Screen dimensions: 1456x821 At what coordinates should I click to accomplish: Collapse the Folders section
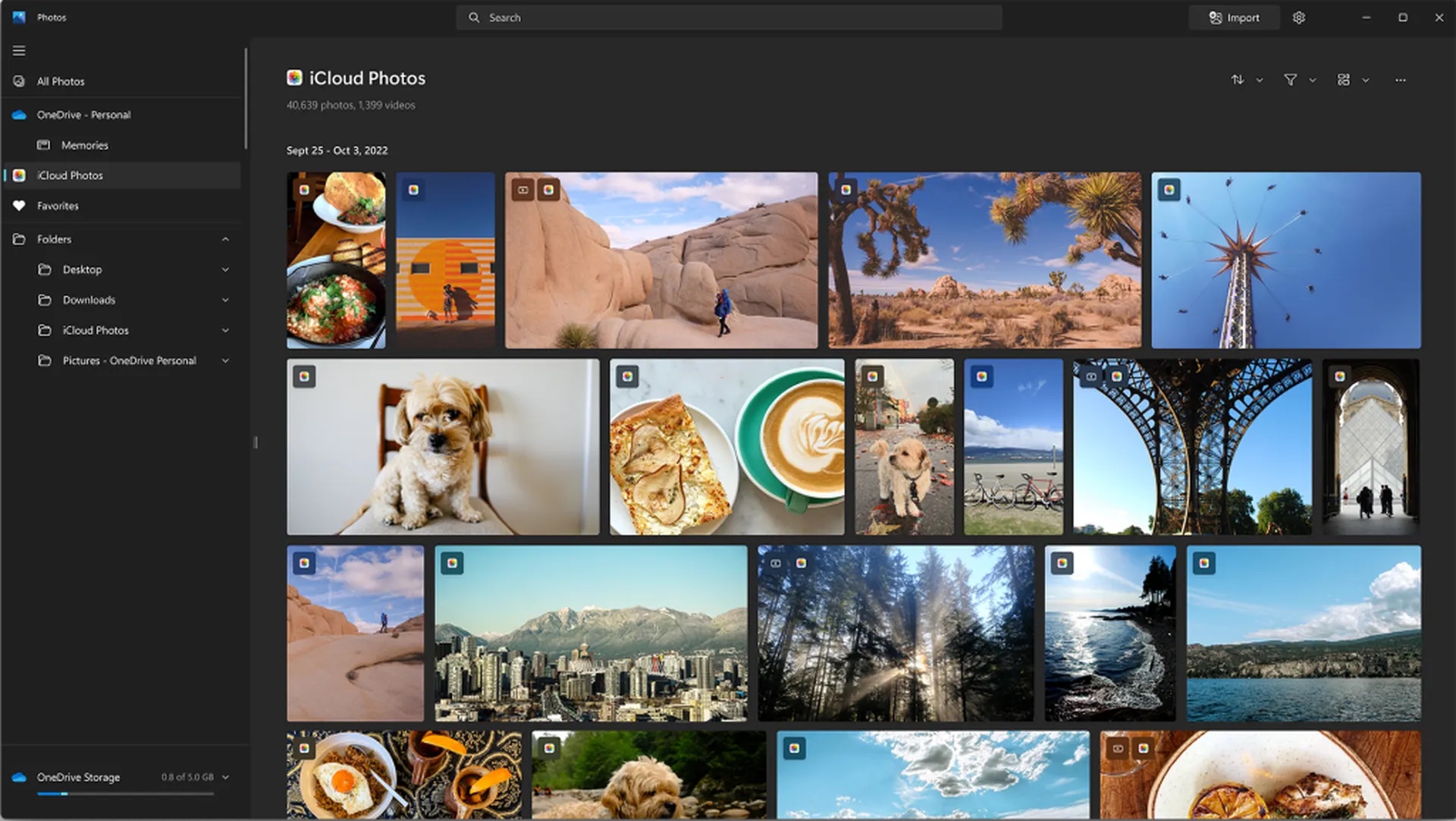pyautogui.click(x=225, y=238)
